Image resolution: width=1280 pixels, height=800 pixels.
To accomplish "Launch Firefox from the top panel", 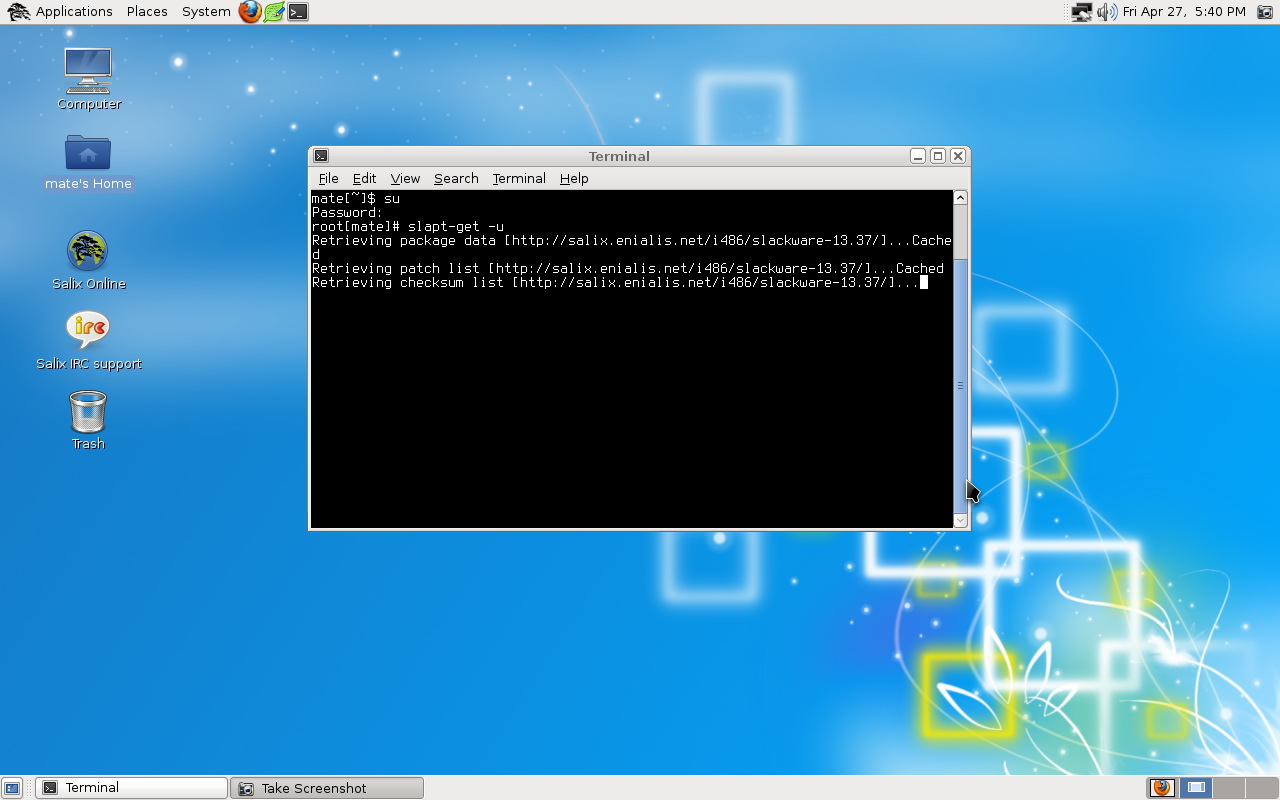I will (249, 12).
